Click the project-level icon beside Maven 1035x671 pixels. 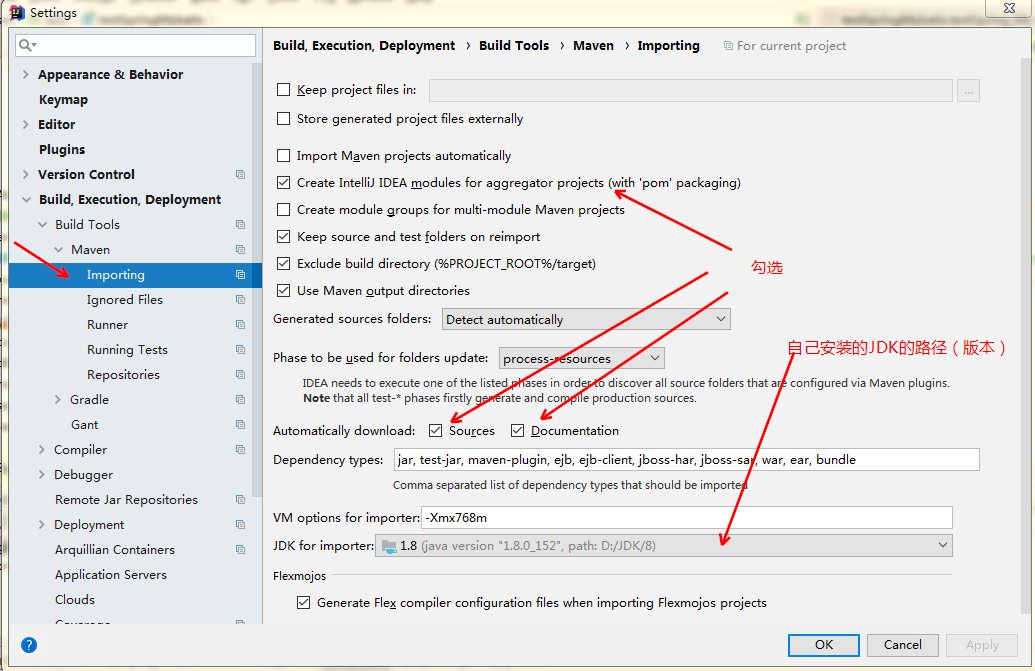click(240, 249)
